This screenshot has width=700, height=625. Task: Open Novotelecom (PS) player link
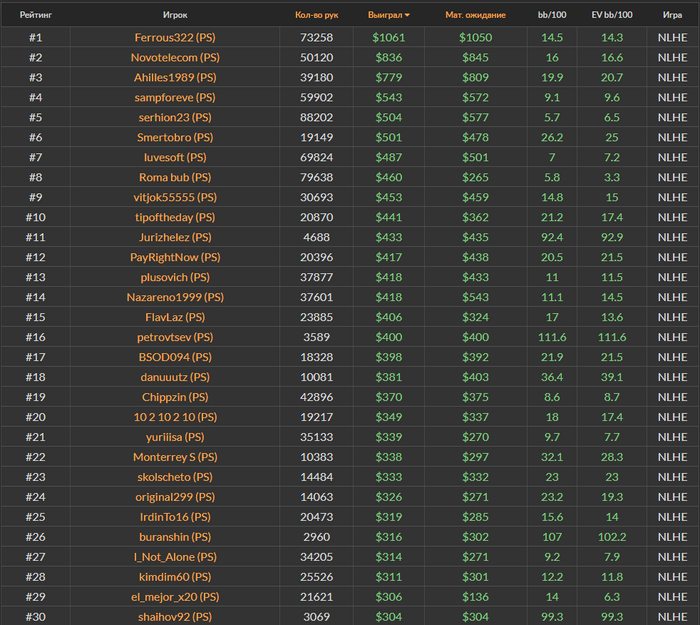click(x=175, y=57)
